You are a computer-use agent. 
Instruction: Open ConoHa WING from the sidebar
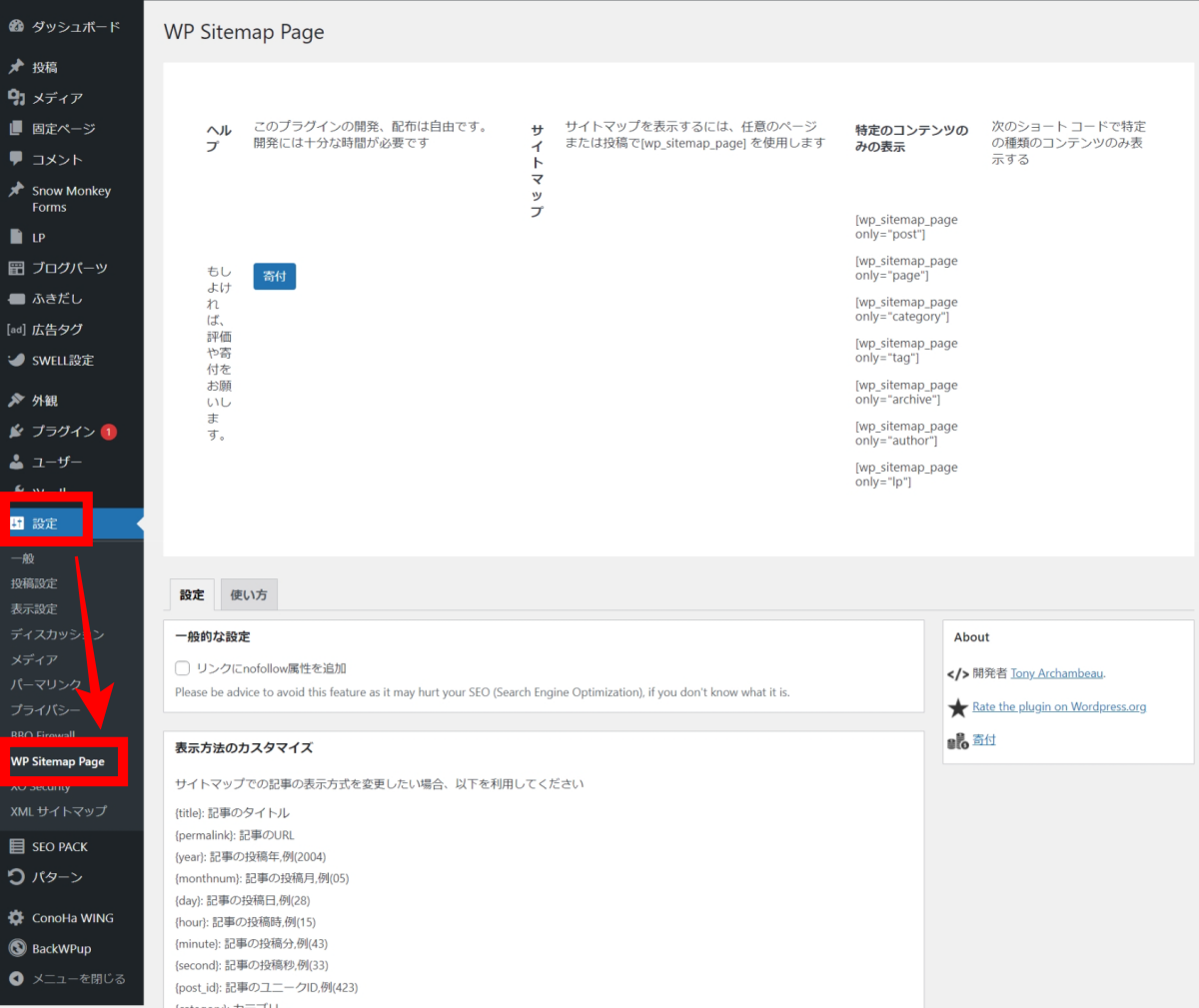[x=17, y=916]
